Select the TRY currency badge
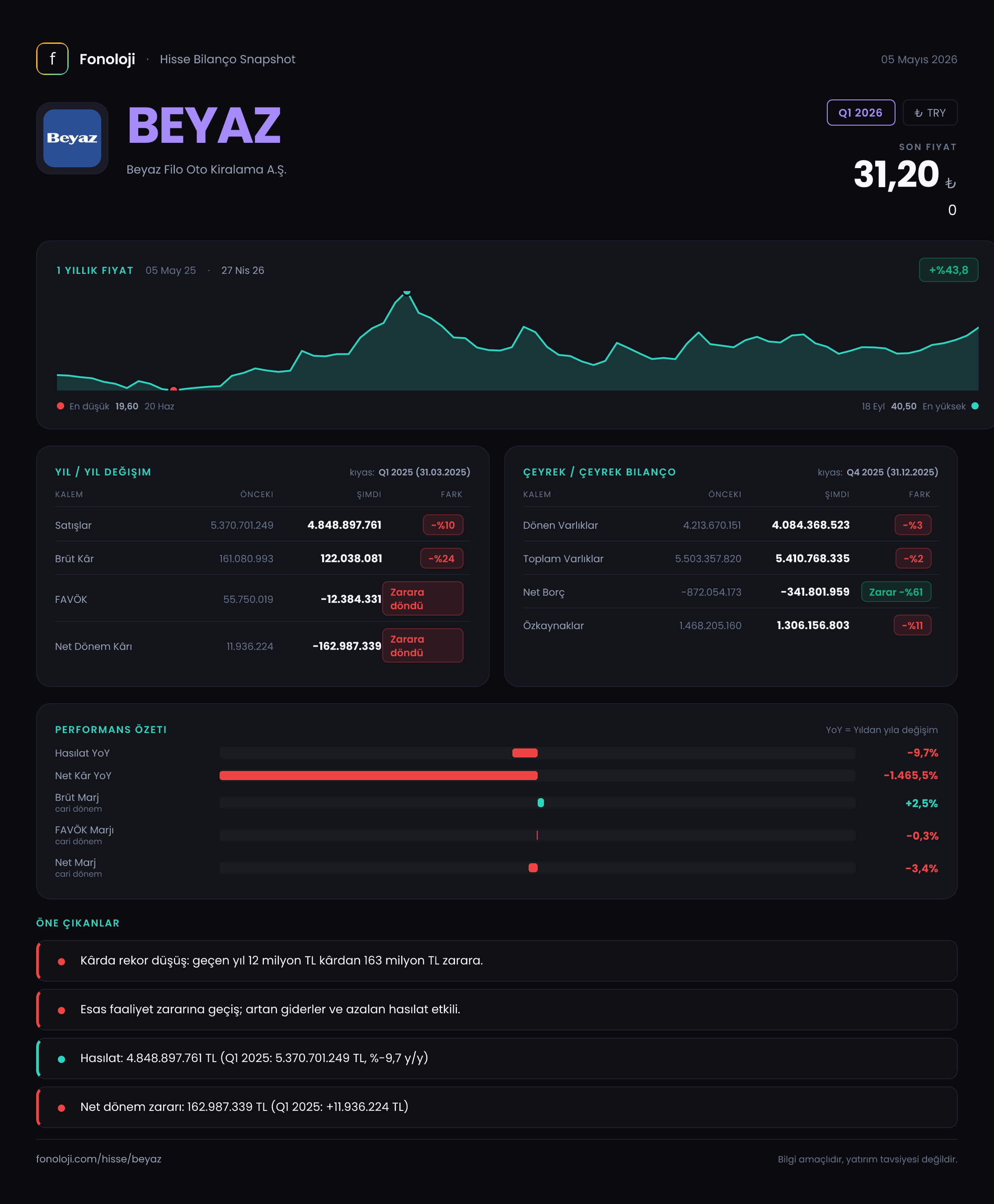This screenshot has width=994, height=1204. coord(930,112)
